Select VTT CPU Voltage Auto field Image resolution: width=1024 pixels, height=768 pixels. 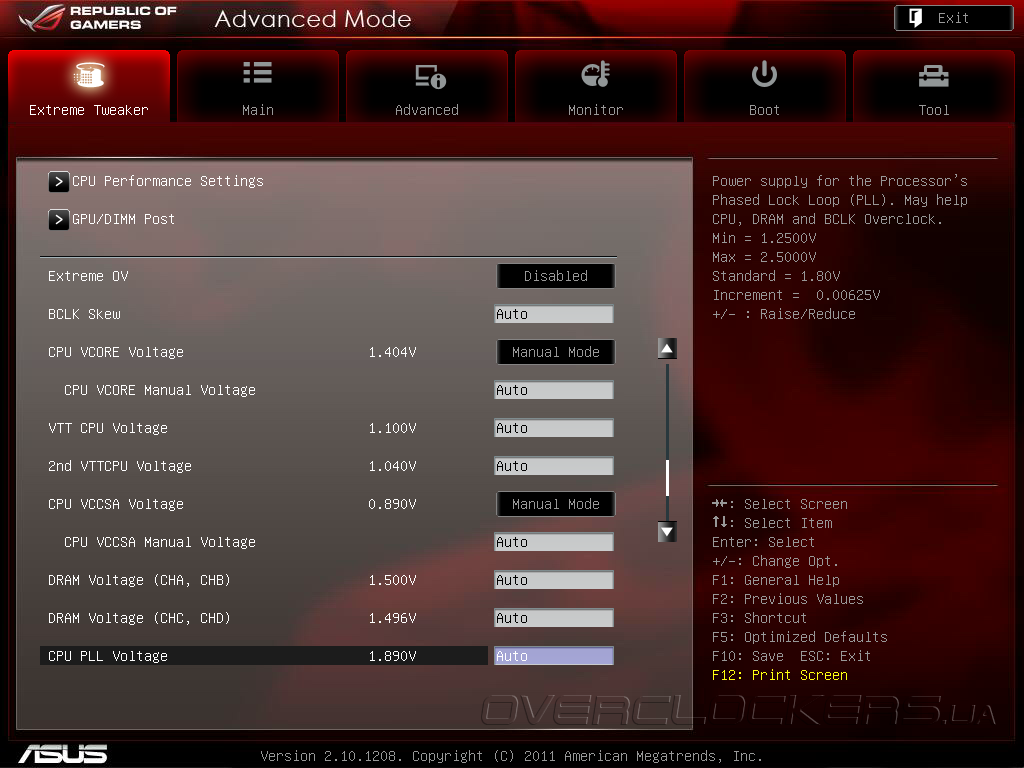554,428
